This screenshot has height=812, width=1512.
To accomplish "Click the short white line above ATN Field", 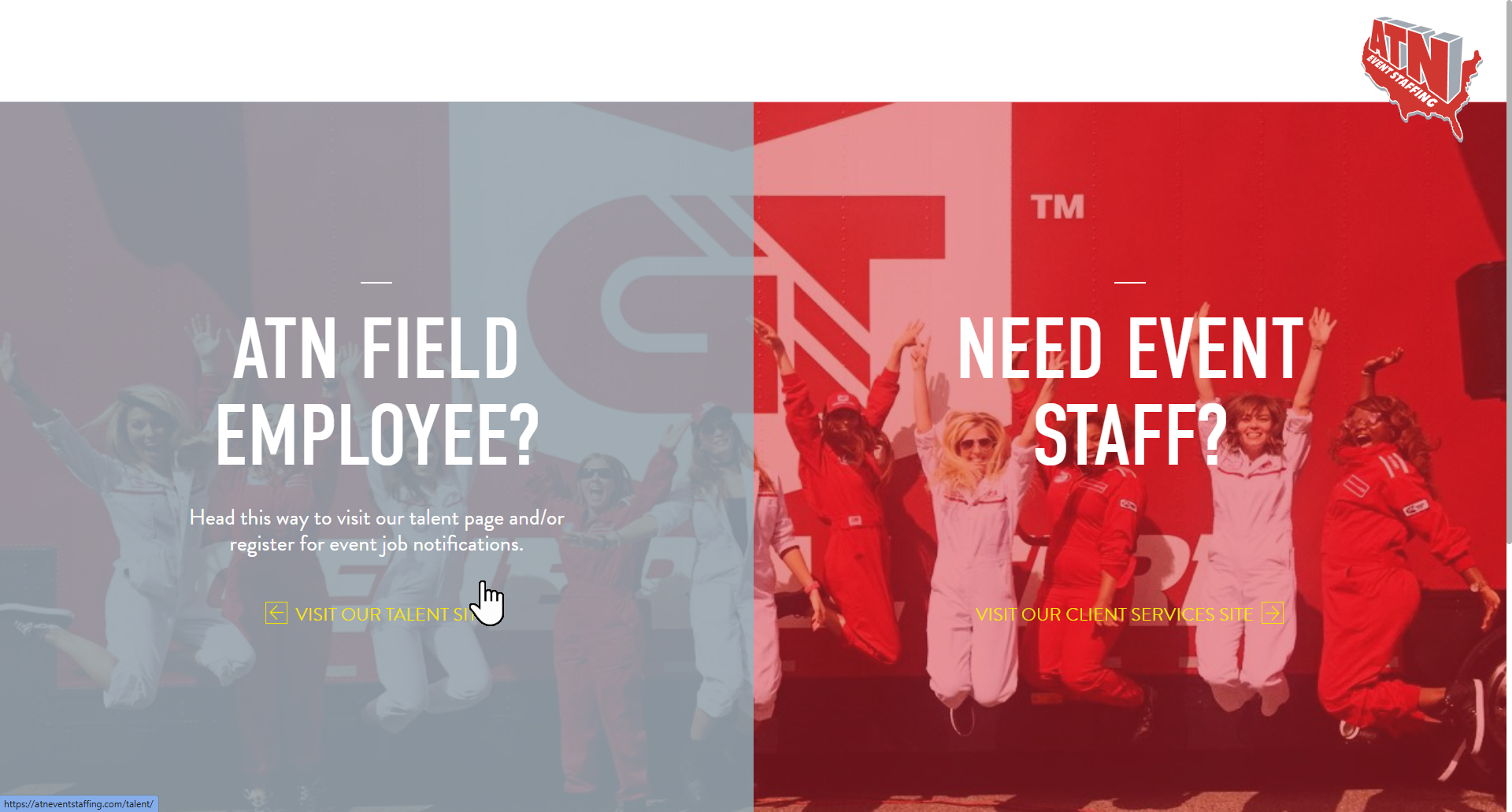I will click(376, 281).
